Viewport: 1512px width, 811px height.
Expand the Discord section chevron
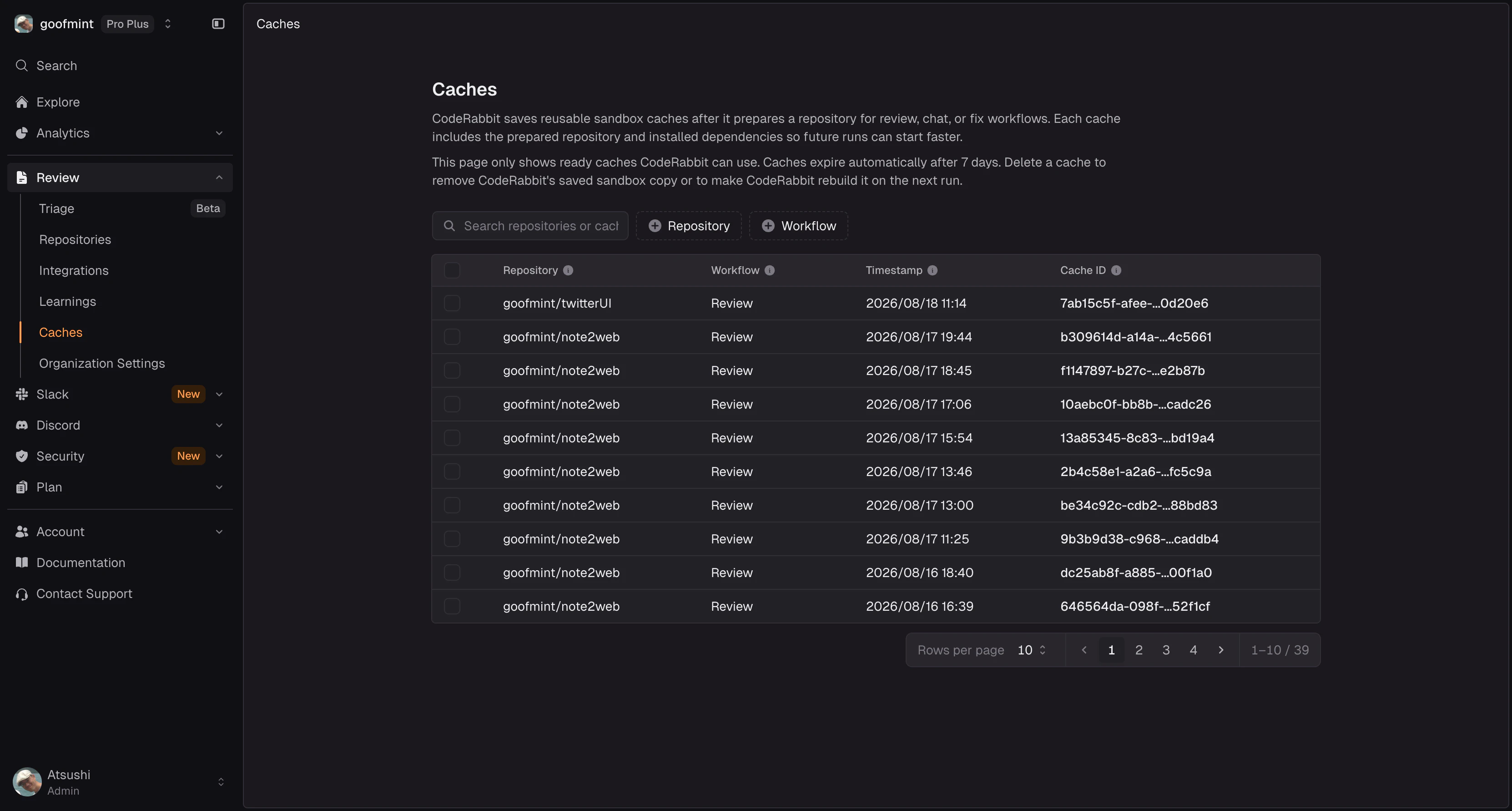click(x=219, y=426)
